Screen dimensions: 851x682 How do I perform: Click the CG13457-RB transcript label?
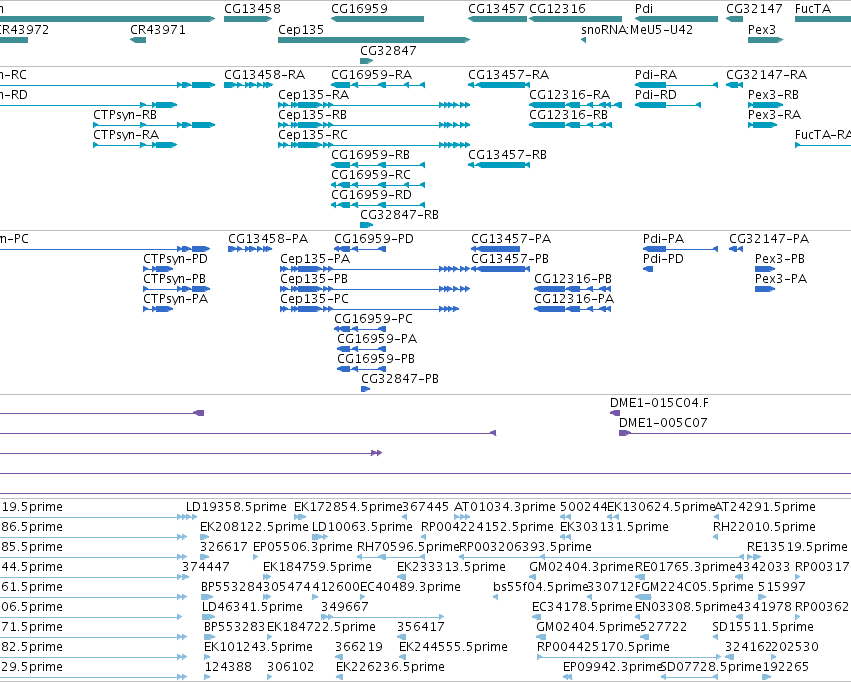(x=507, y=155)
